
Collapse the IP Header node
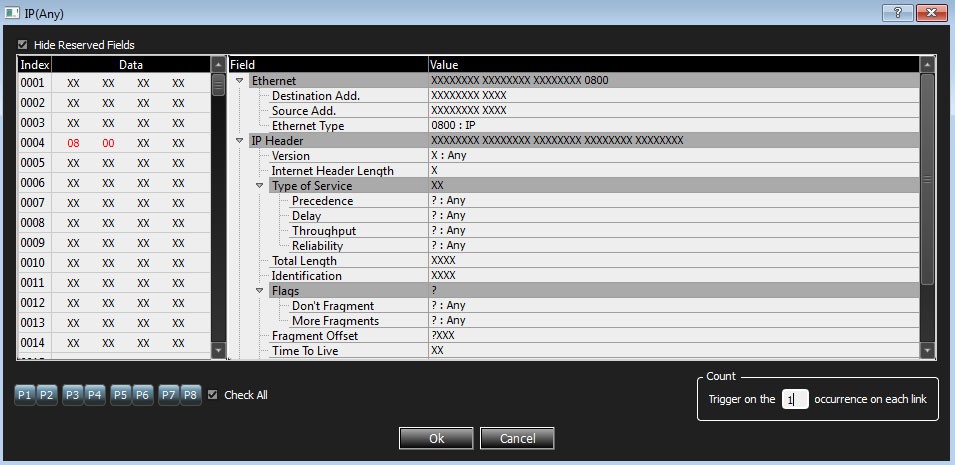tap(239, 141)
